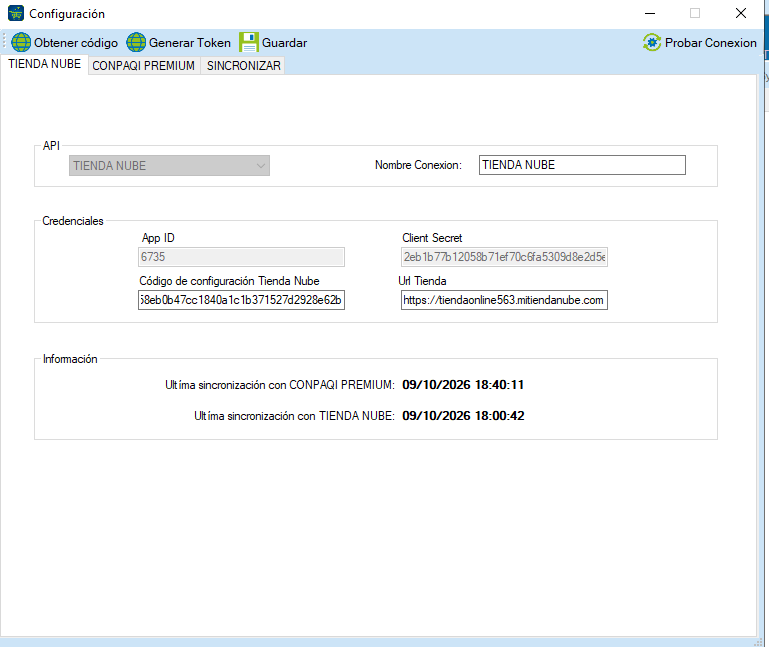This screenshot has width=769, height=647.
Task: Click the Nombre Conexion label
Action: pyautogui.click(x=418, y=165)
